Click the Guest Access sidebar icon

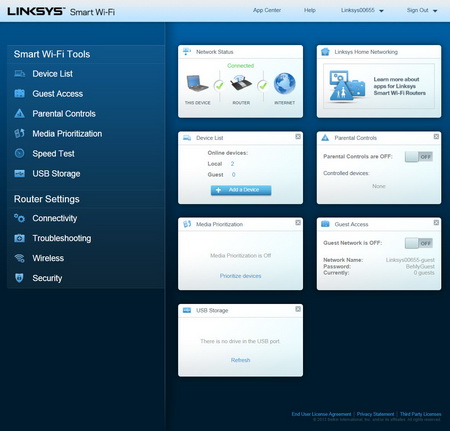coord(20,94)
